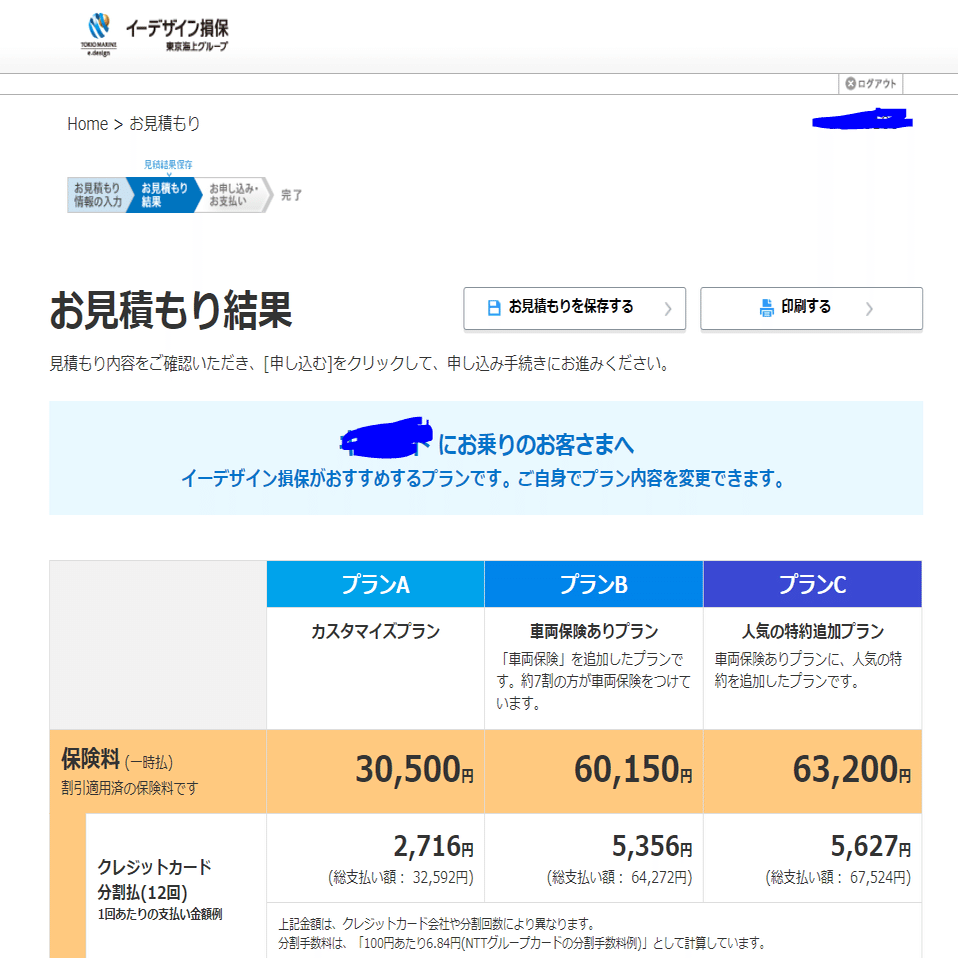Switch to the お申し込み・お支払い step
958x958 pixels.
pyautogui.click(x=232, y=192)
